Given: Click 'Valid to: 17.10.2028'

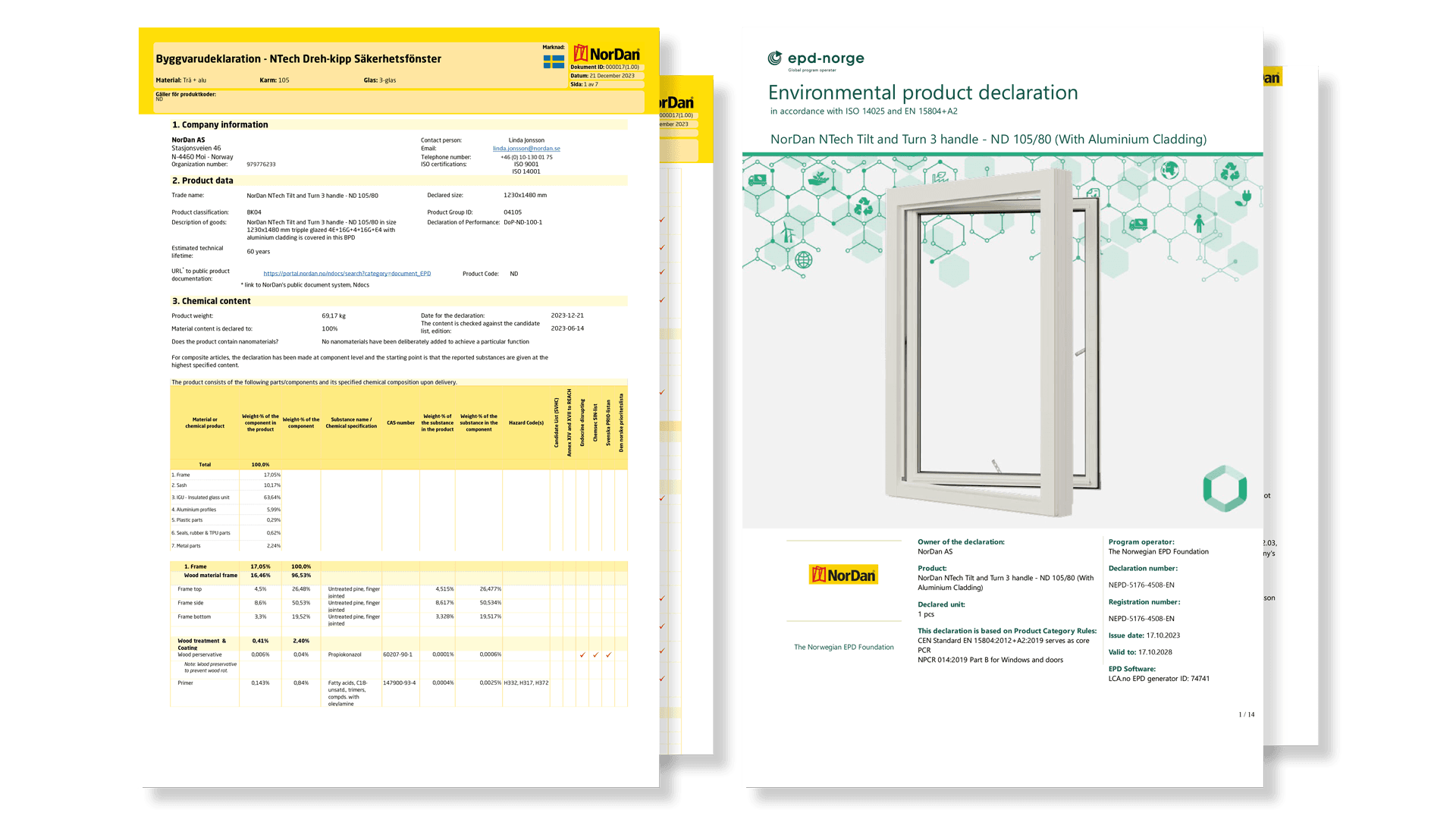Looking at the screenshot, I should pos(1140,652).
